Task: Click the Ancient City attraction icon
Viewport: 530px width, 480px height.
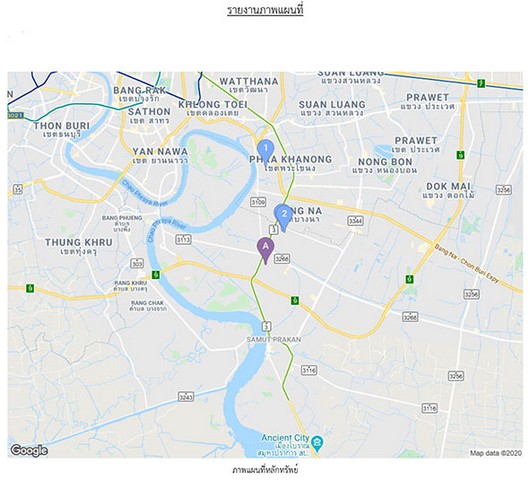Action: pos(317,442)
